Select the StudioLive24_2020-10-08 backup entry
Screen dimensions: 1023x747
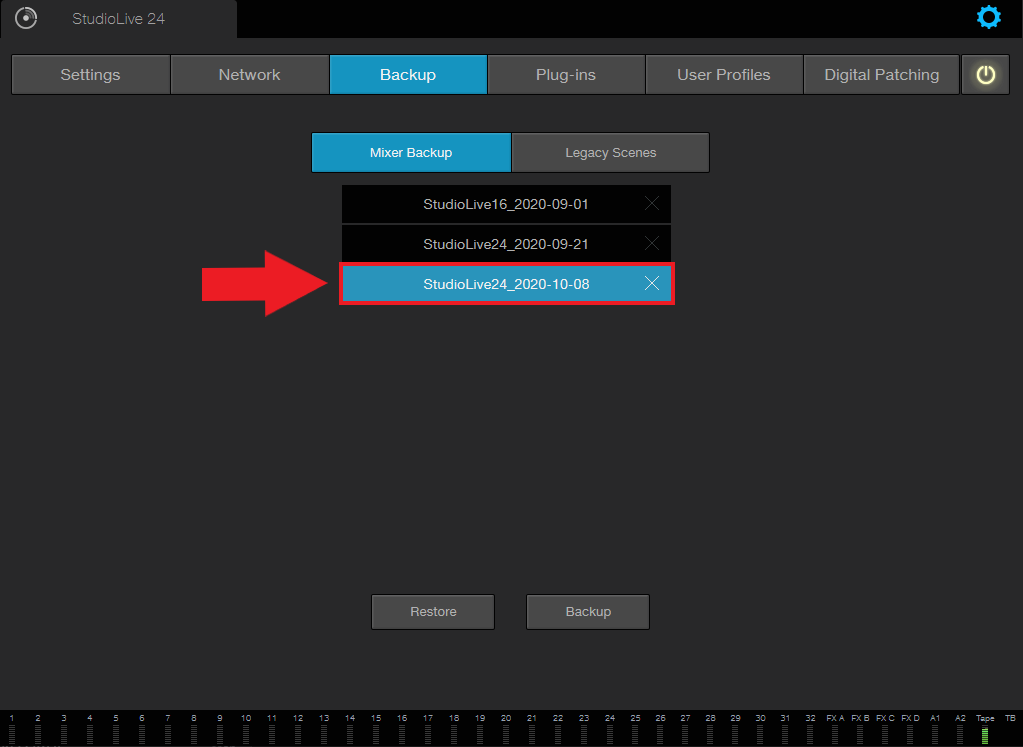point(506,284)
